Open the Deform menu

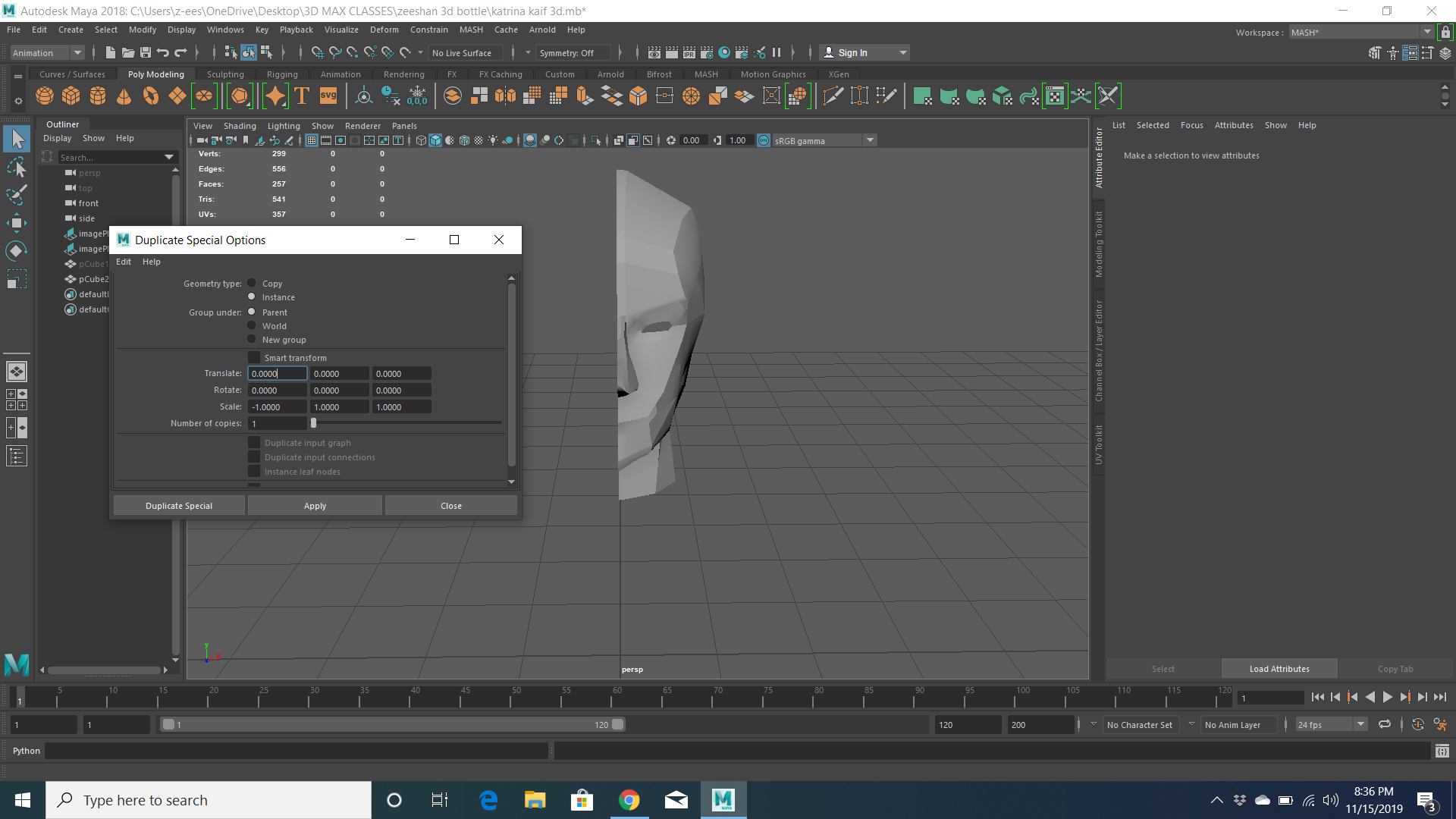tap(384, 30)
